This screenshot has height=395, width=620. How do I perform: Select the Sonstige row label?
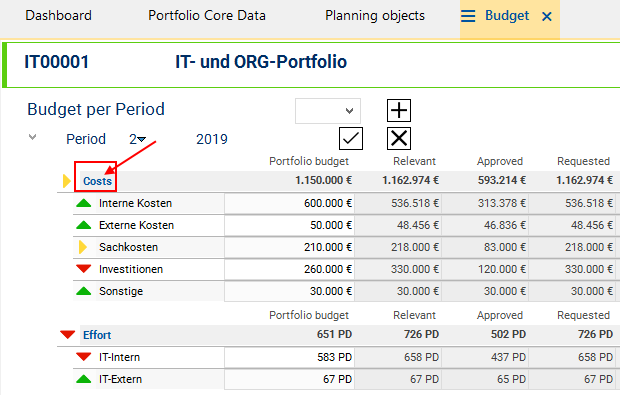pos(121,291)
